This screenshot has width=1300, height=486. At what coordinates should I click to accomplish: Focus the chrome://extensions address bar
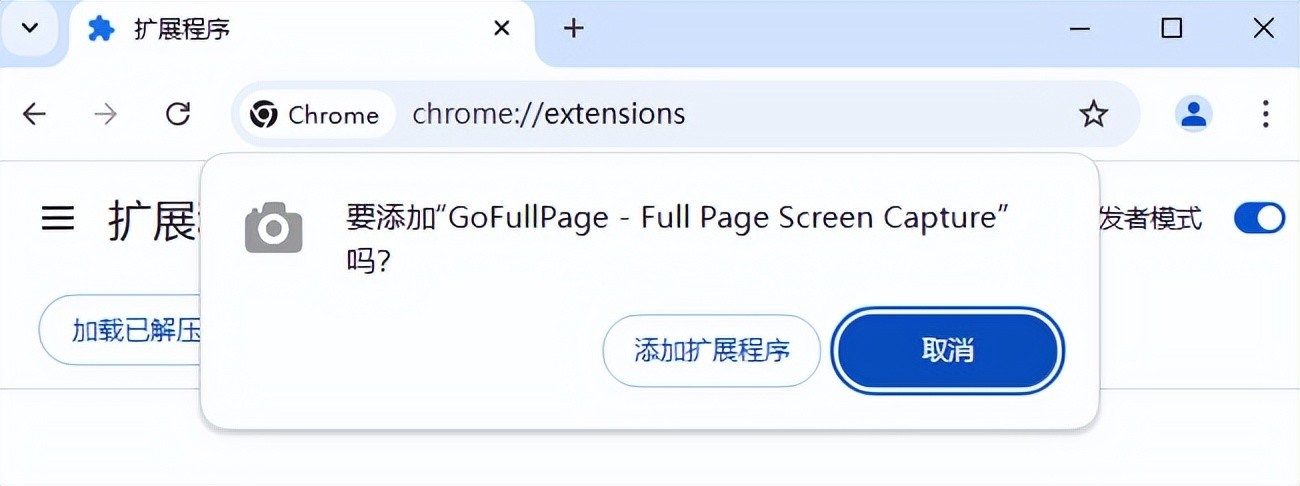pyautogui.click(x=700, y=115)
